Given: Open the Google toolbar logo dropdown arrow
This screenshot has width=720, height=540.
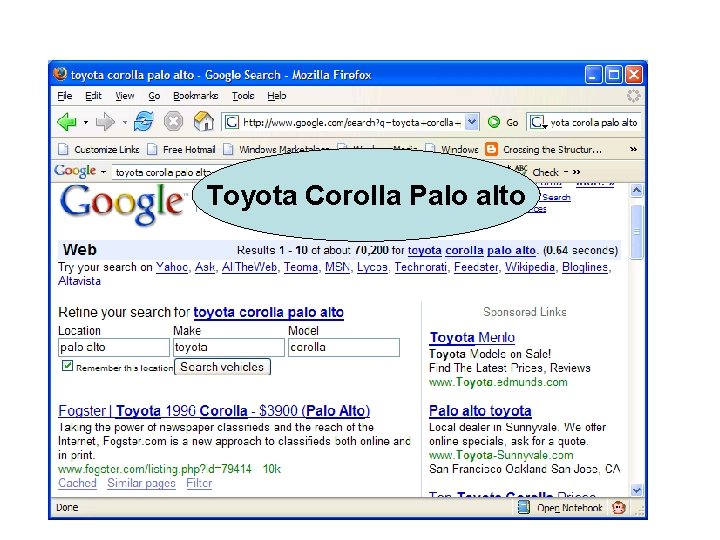Looking at the screenshot, I should point(103,172).
